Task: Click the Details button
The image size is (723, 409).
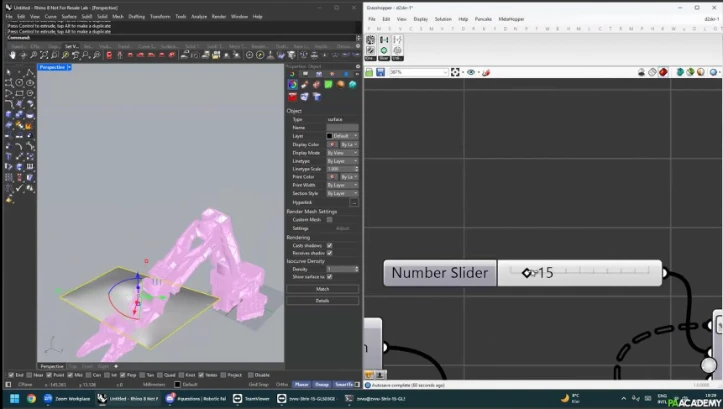Action: [322, 300]
